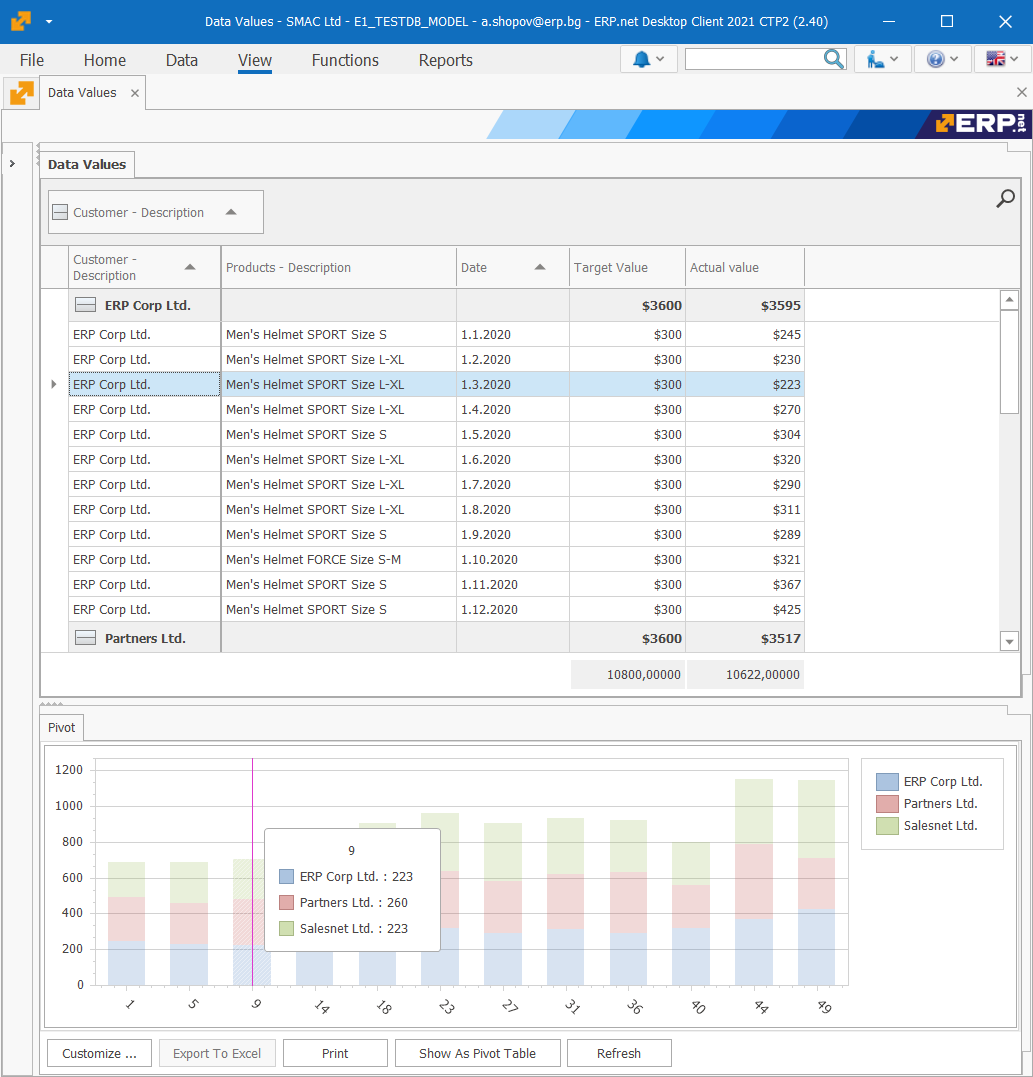
Task: Close the tab area with right-side X
Action: [1021, 93]
